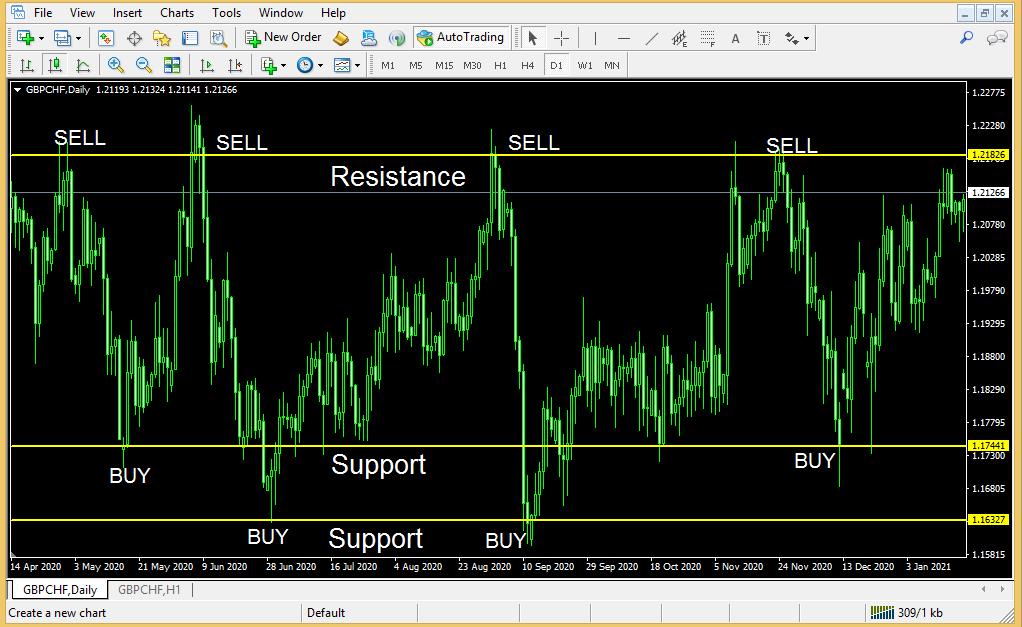Click the 309/1 kb connection status indicator
Viewport: 1022px width, 627px height.
pyautogui.click(x=907, y=613)
